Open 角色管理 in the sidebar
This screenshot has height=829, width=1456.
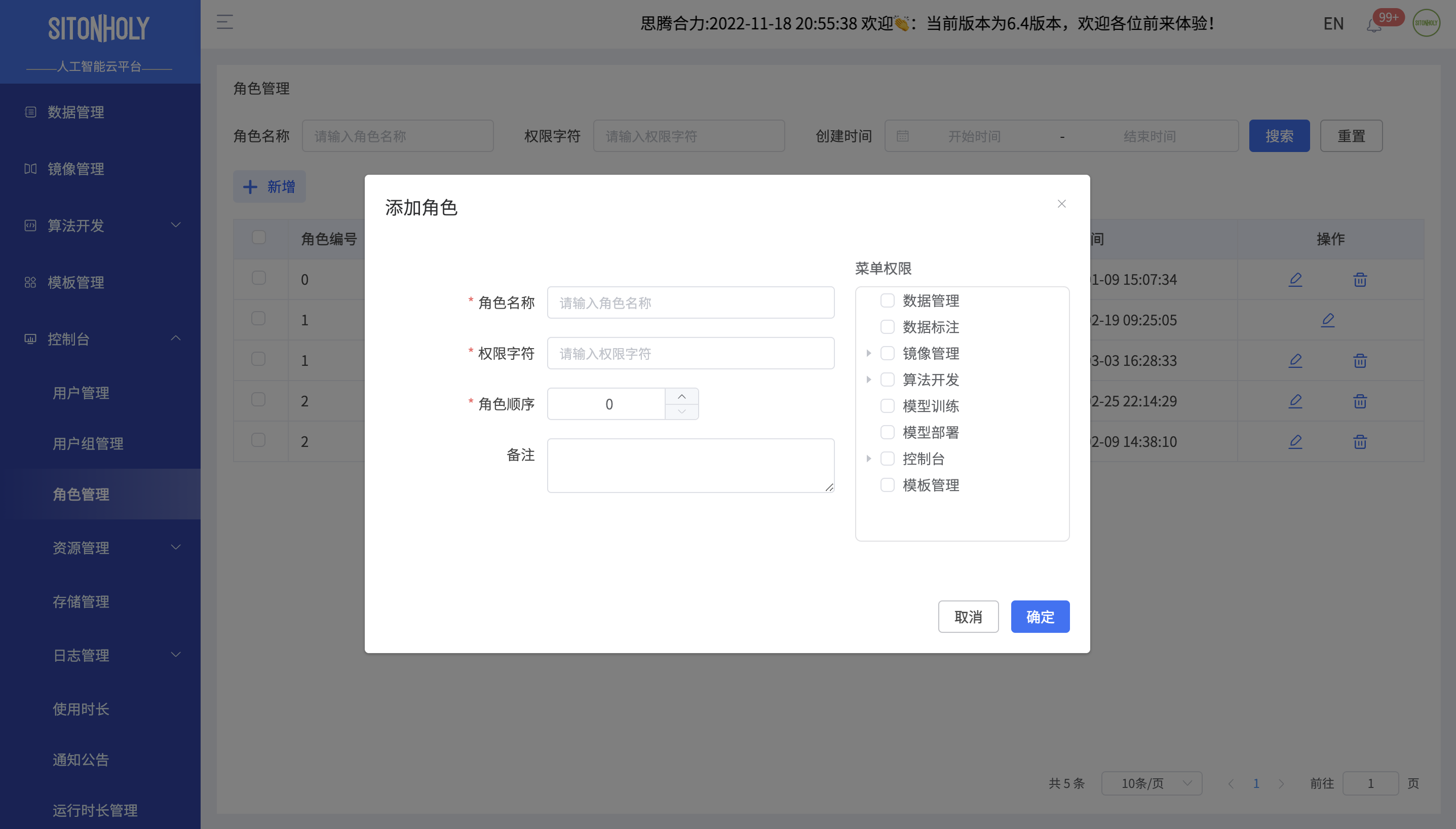coord(81,494)
